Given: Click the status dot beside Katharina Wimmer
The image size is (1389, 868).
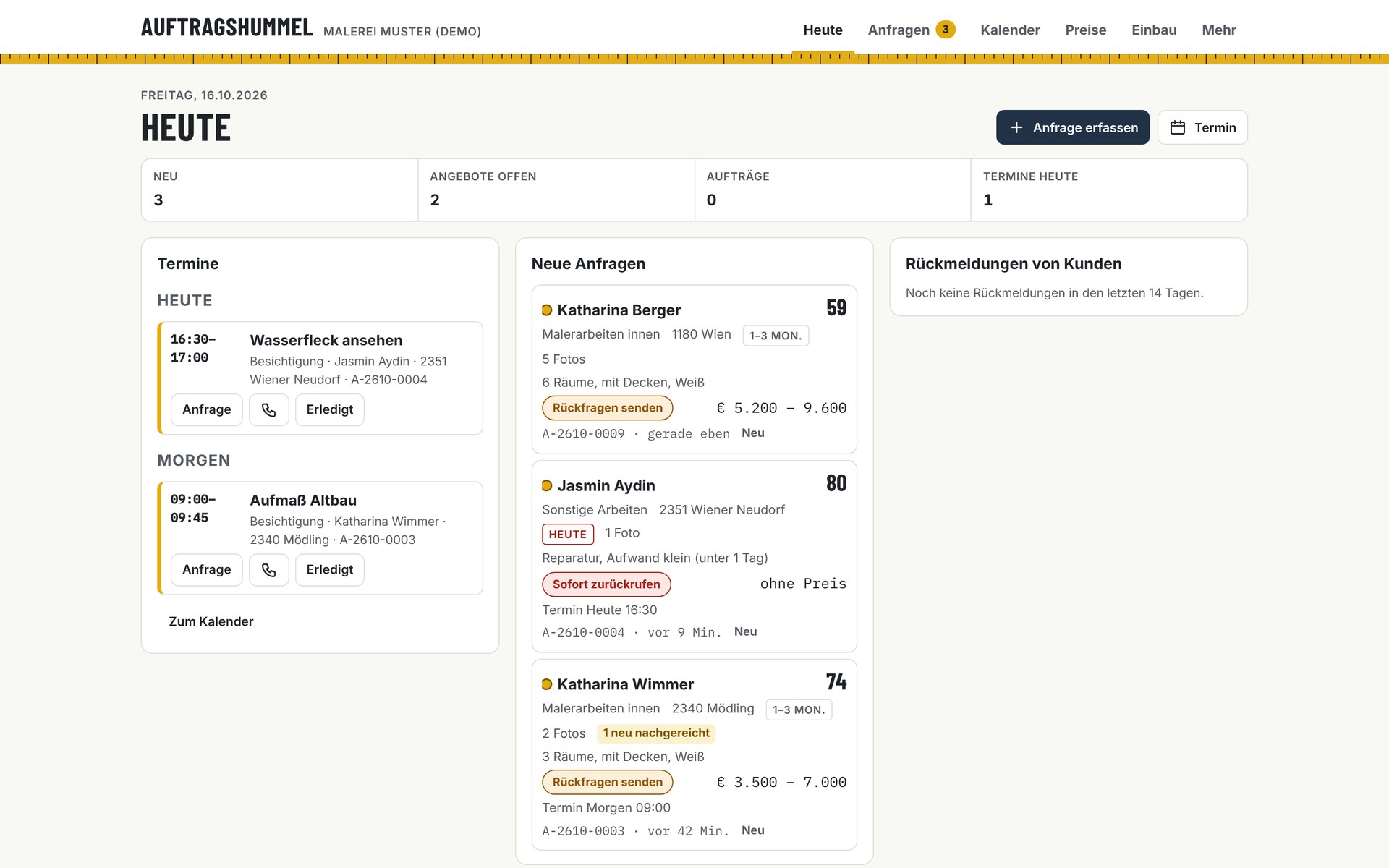Looking at the screenshot, I should 547,684.
